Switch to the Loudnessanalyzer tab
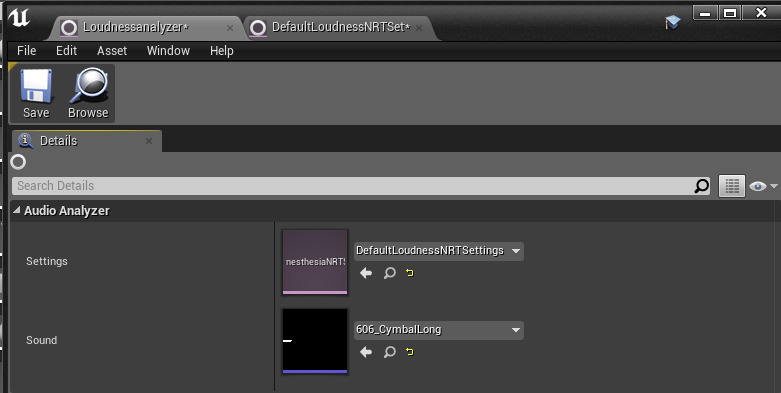The width and height of the screenshot is (781, 393). 144,27
